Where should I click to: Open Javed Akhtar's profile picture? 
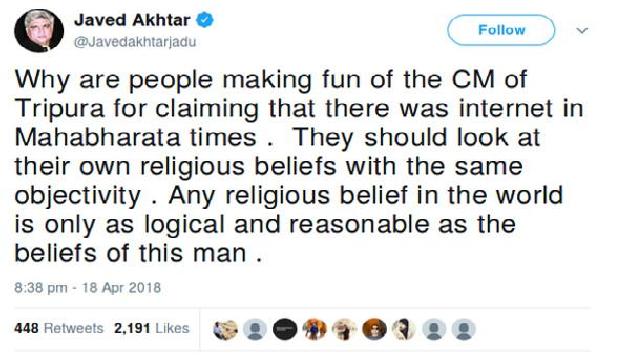pyautogui.click(x=39, y=31)
